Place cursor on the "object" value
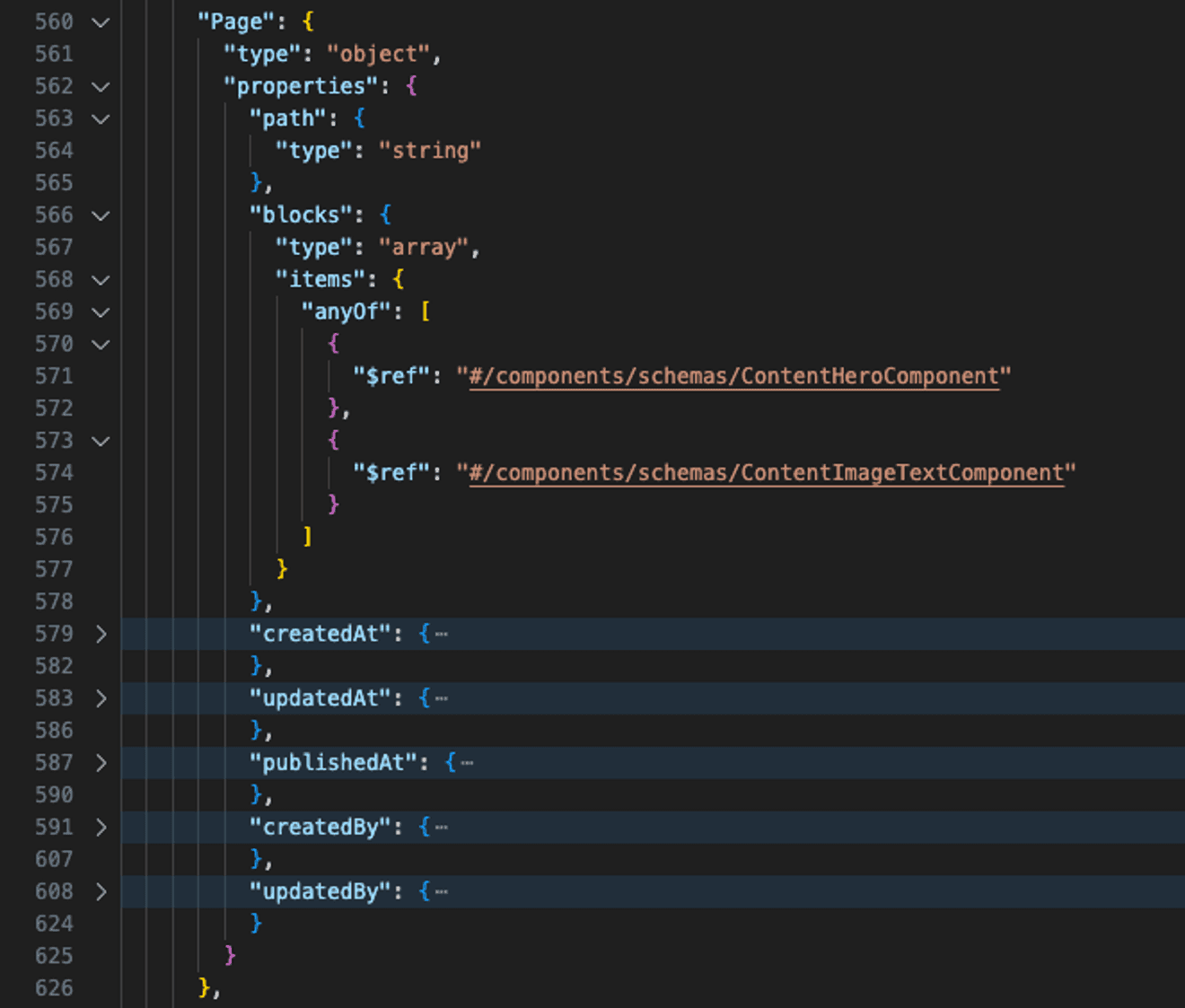 pyautogui.click(x=379, y=54)
